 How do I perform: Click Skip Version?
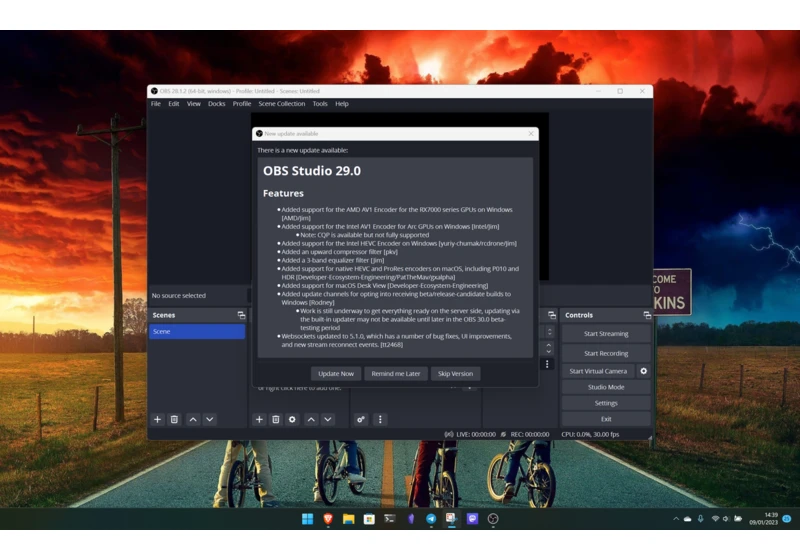(455, 373)
